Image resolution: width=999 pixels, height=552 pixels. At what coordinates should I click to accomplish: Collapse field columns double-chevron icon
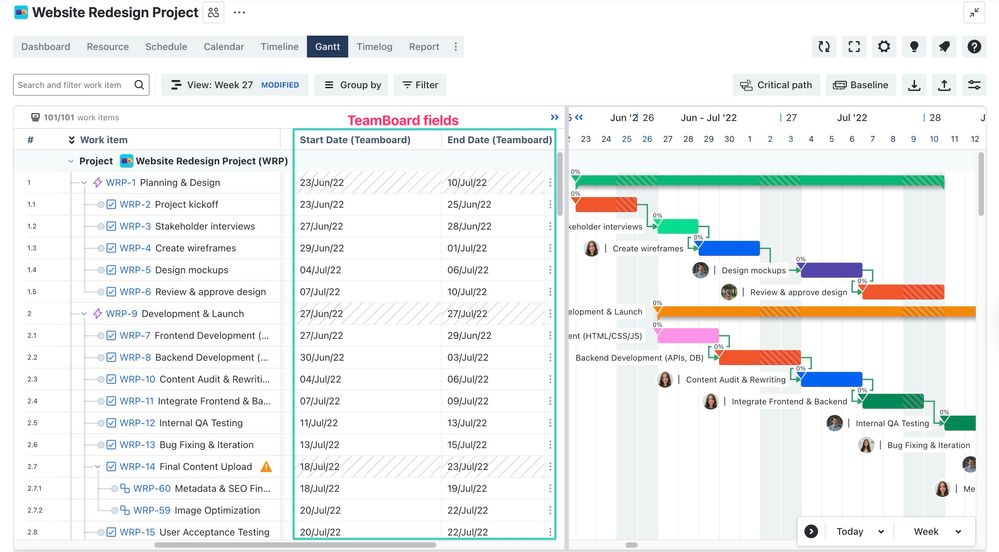(x=554, y=117)
